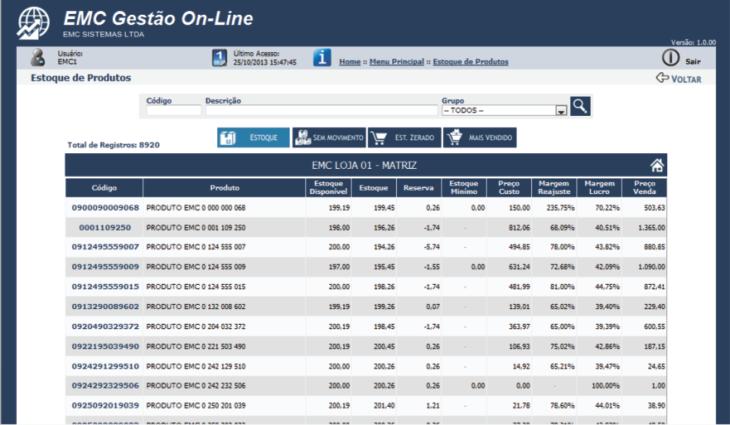Sort by Estoque Disponível column header
Image resolution: width=730 pixels, height=425 pixels.
pyautogui.click(x=329, y=188)
